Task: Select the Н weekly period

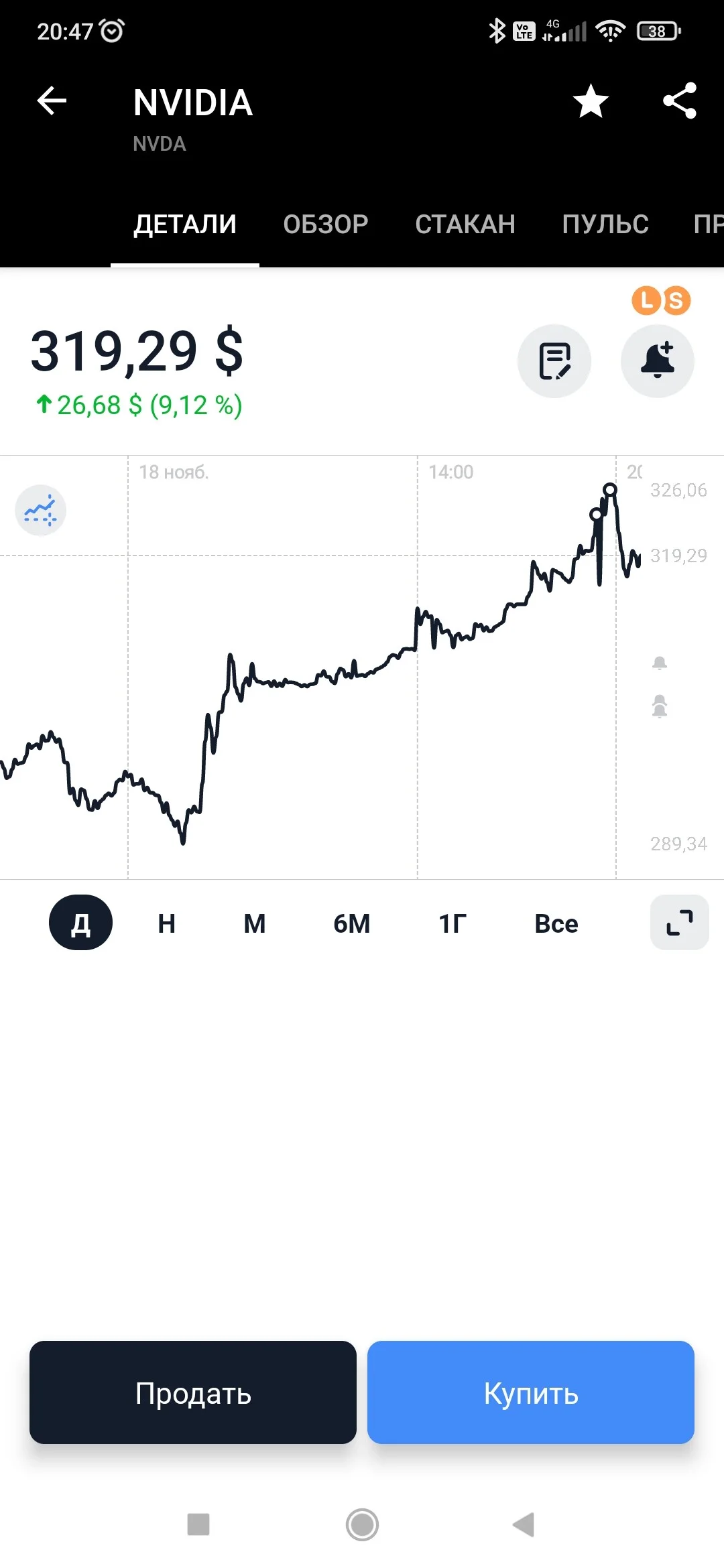Action: (167, 923)
